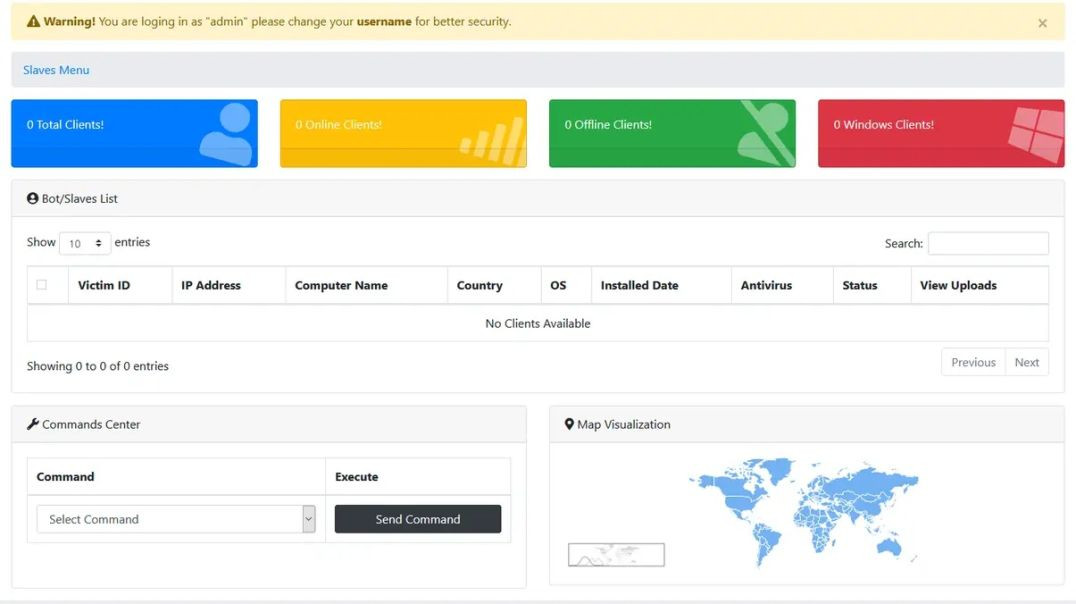The height and width of the screenshot is (604, 1076).
Task: Open the Show entries dropdown
Action: 84,243
